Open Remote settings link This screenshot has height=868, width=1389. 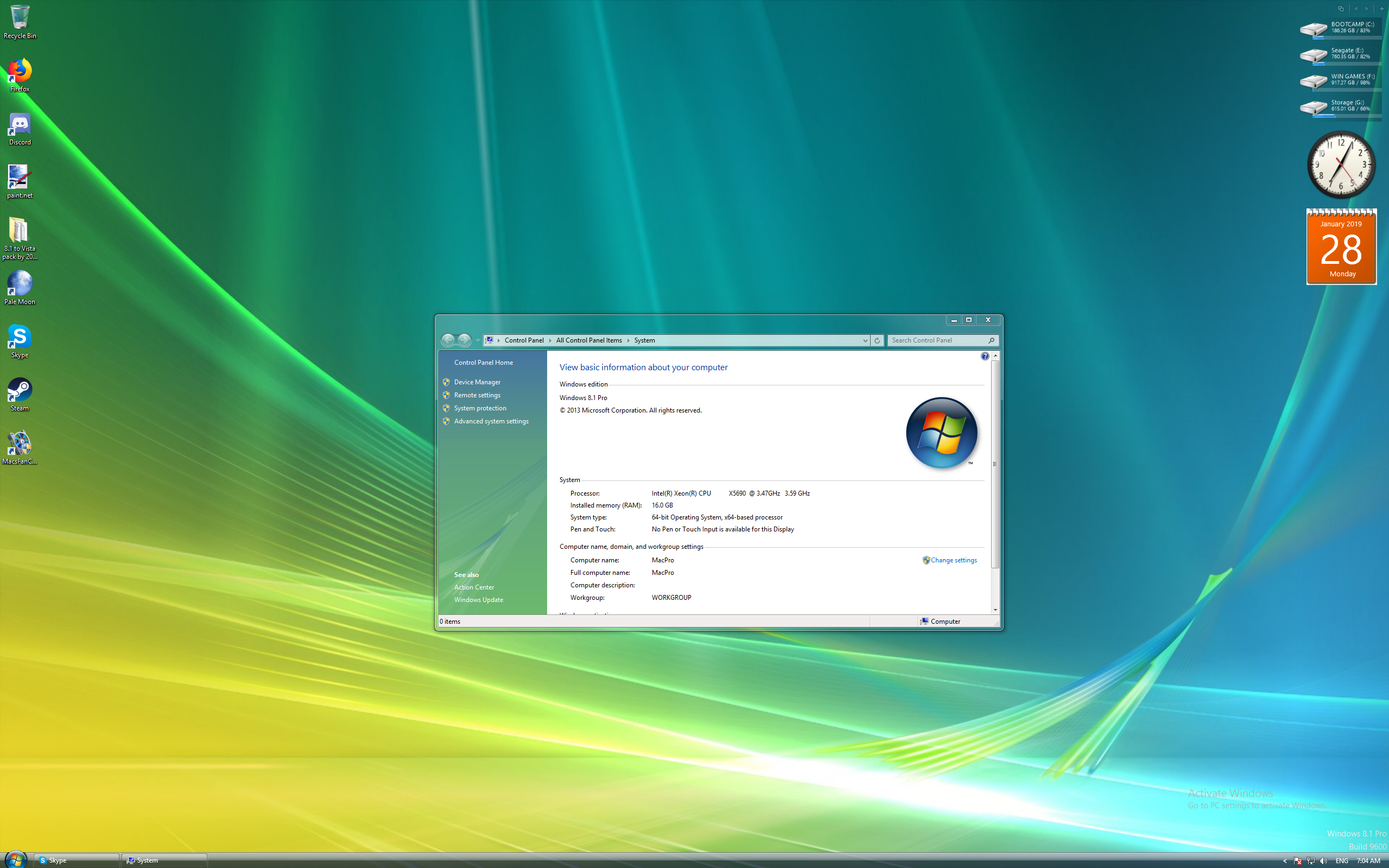(477, 395)
